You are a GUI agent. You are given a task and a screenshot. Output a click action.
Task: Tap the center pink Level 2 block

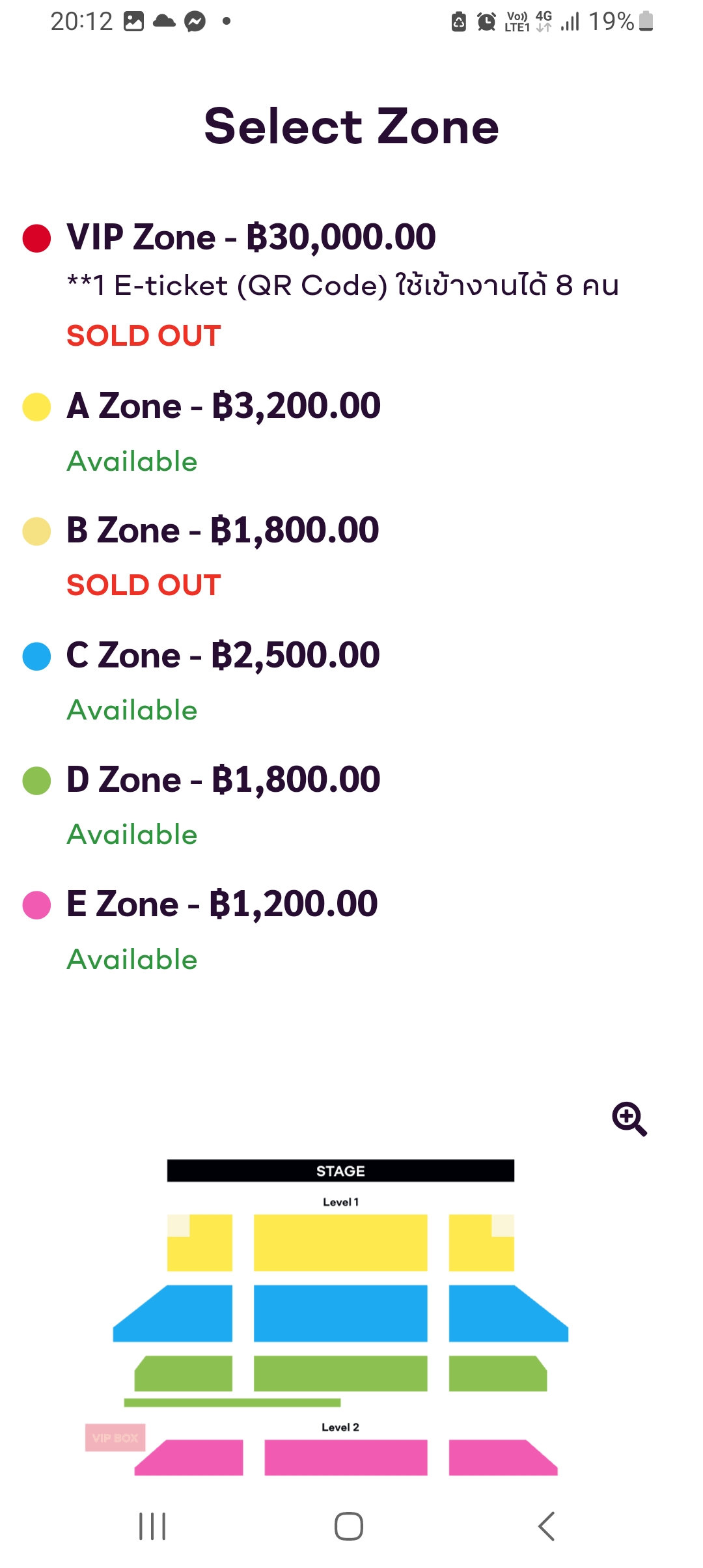pos(346,1457)
